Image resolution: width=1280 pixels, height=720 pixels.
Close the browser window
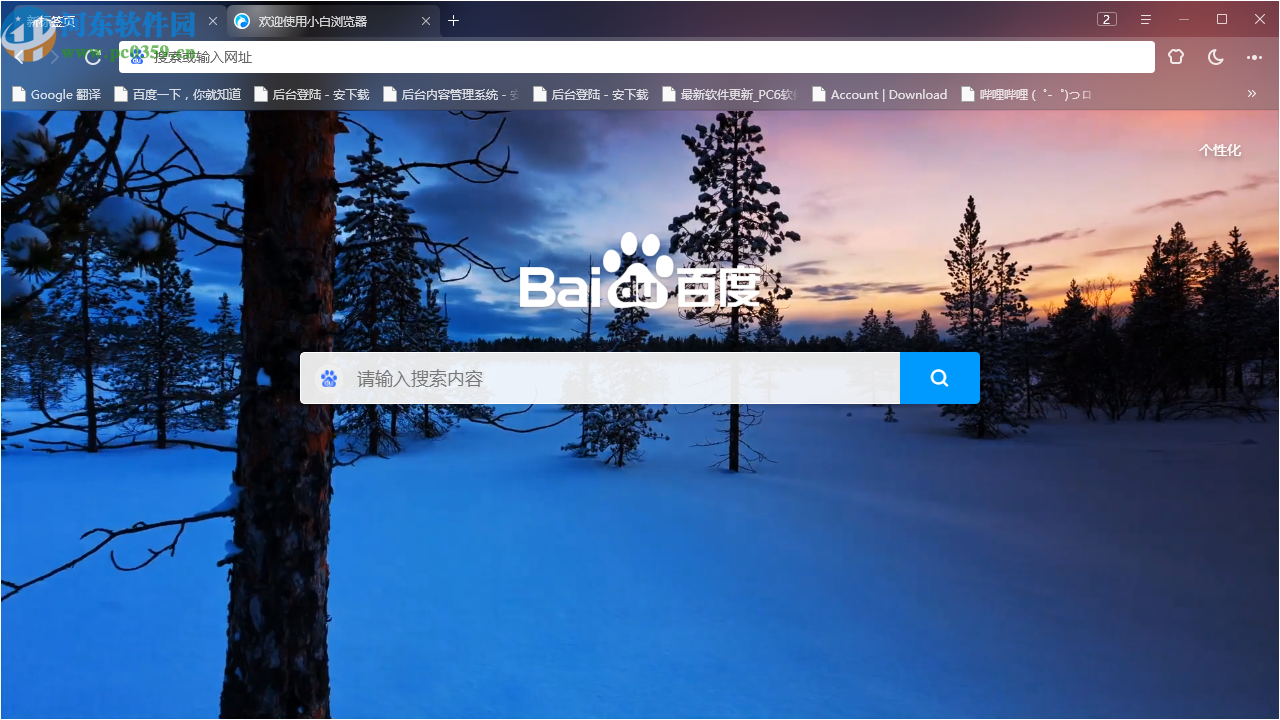click(x=1260, y=19)
